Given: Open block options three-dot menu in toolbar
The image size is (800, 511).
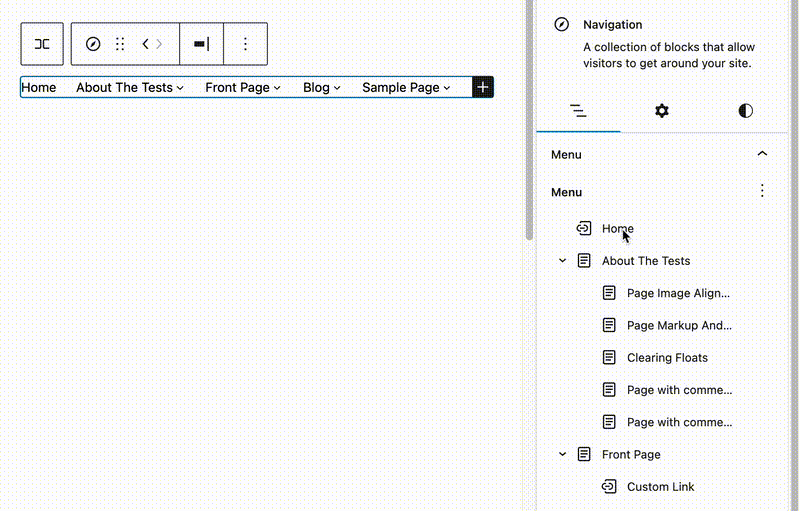Looking at the screenshot, I should click(x=245, y=44).
